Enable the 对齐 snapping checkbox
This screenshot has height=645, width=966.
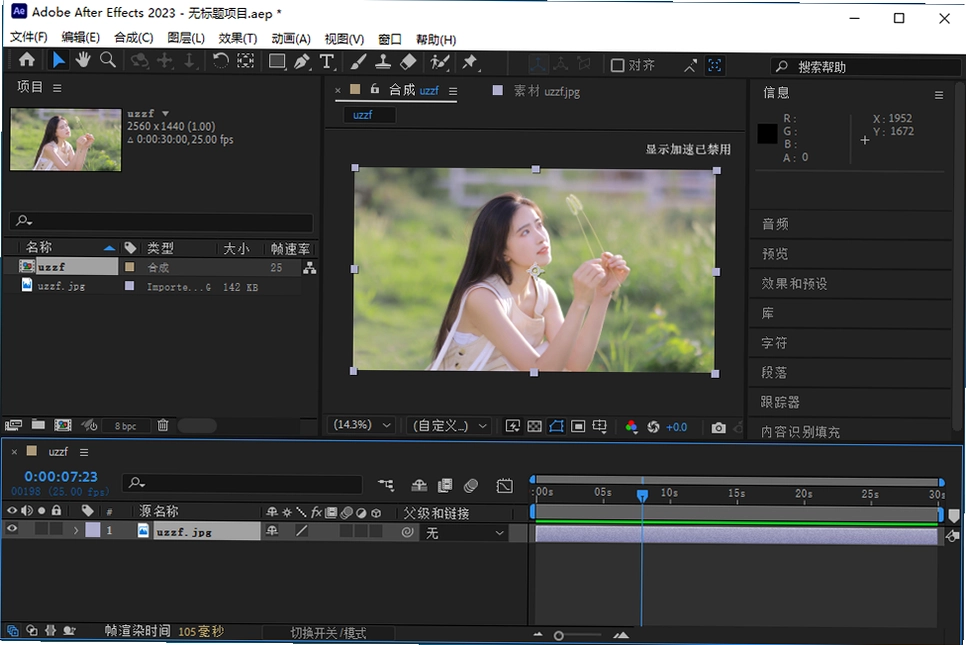pyautogui.click(x=617, y=65)
